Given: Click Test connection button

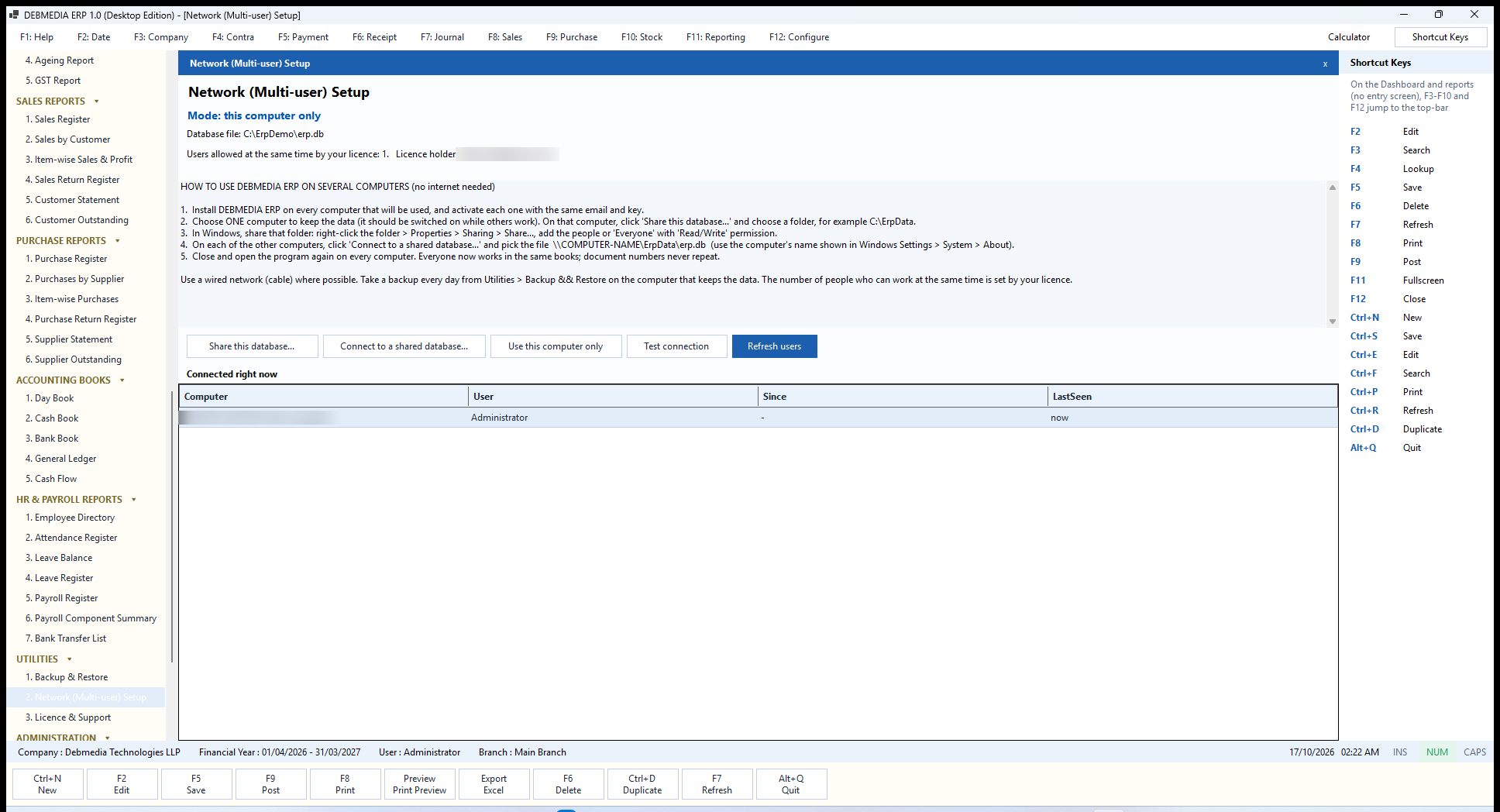Looking at the screenshot, I should pos(676,346).
